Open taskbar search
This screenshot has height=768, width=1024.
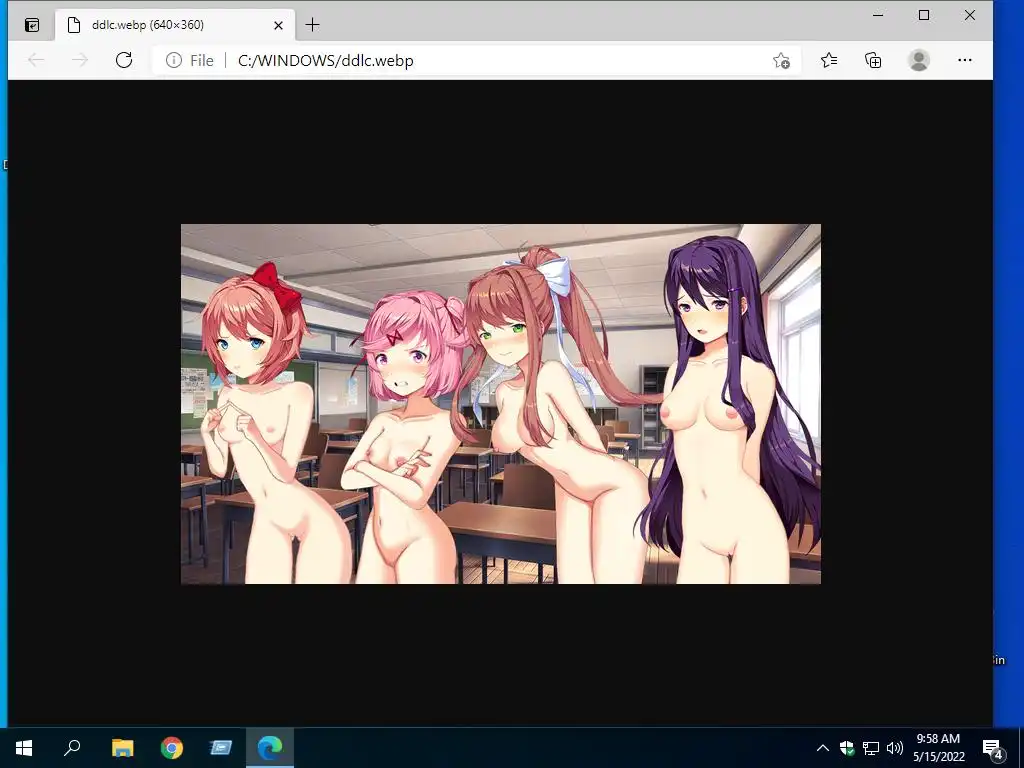click(x=72, y=748)
